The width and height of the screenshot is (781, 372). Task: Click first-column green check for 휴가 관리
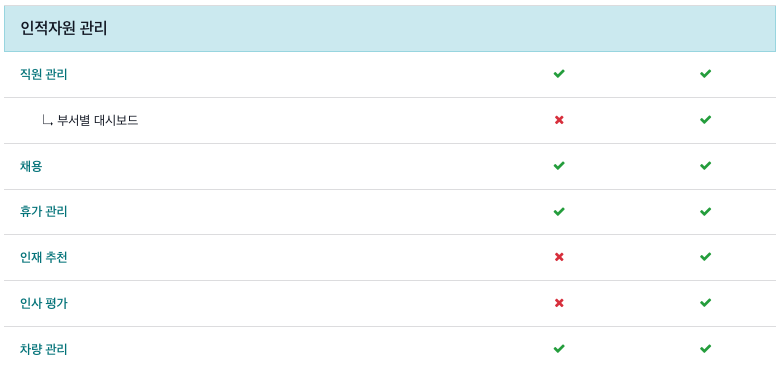(559, 212)
